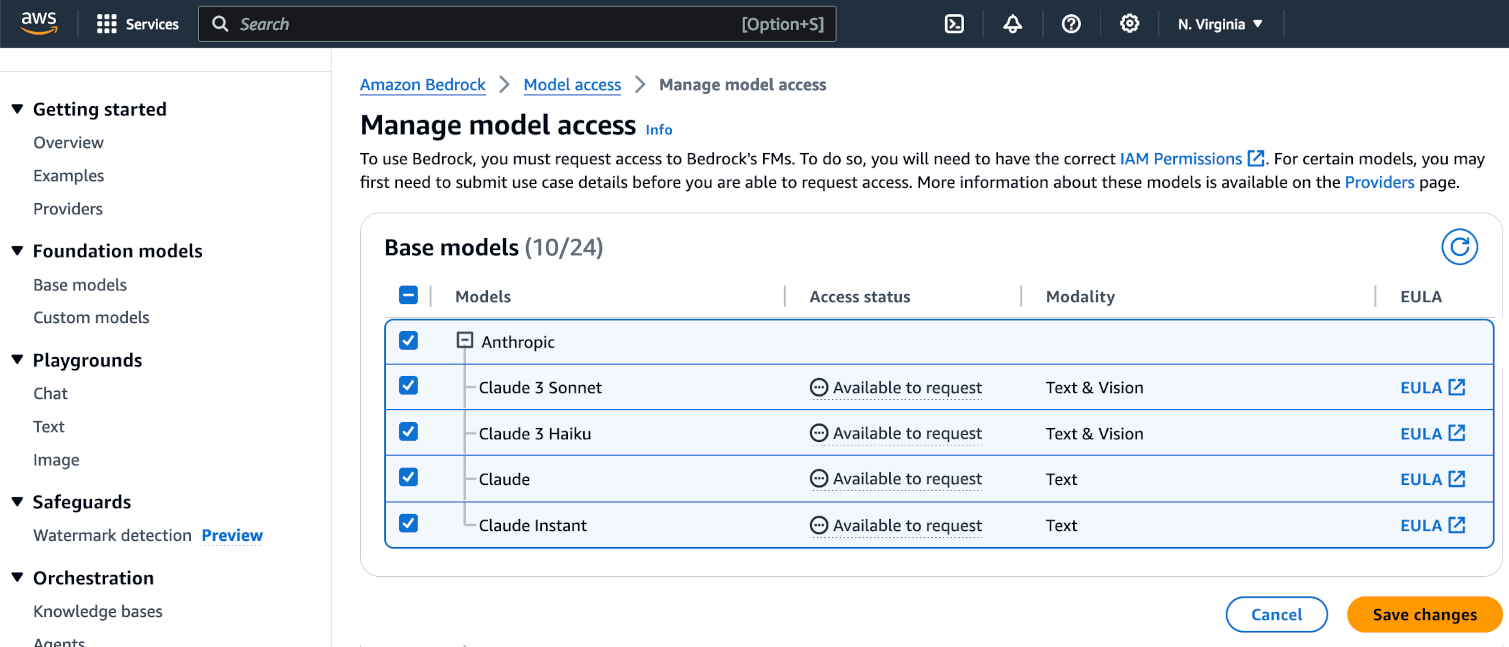Follow the IAM Permissions link
This screenshot has width=1509, height=647.
tap(1181, 158)
